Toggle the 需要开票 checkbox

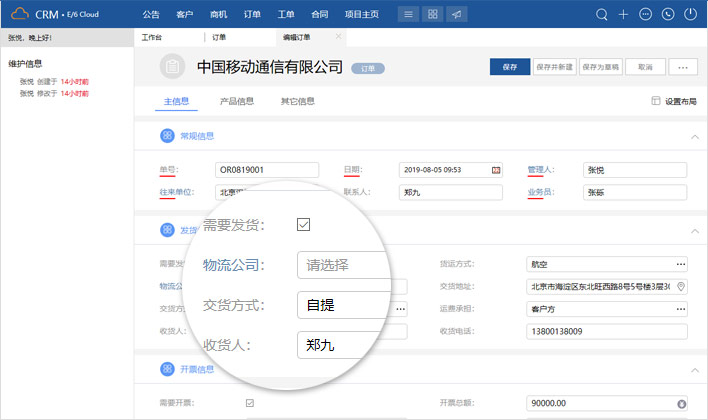coord(250,403)
